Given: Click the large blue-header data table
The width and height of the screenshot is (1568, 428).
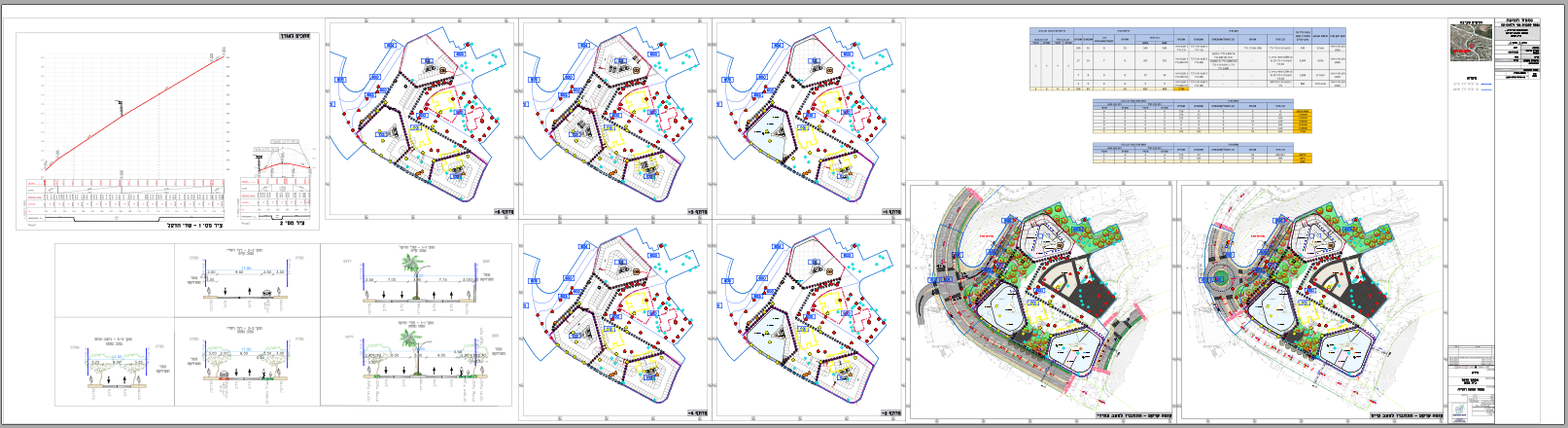Looking at the screenshot, I should [1188, 58].
